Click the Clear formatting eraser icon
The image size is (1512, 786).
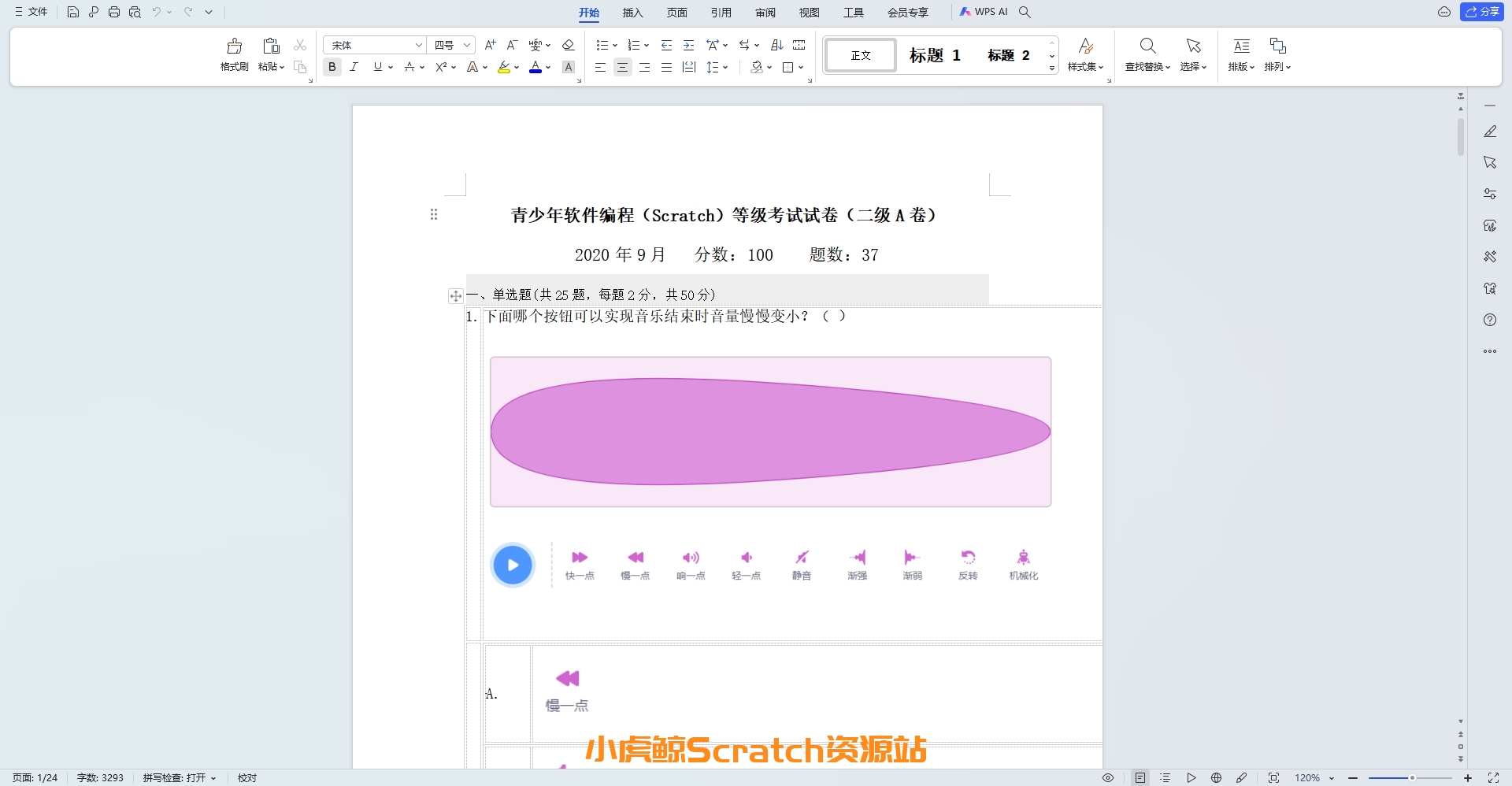point(569,45)
